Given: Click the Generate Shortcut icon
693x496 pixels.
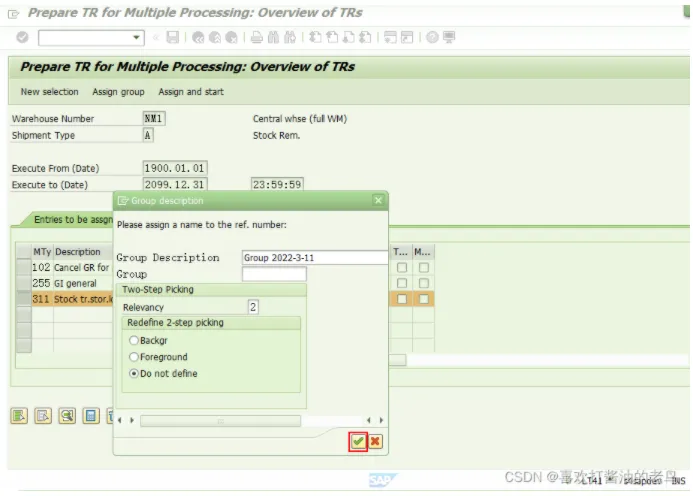Looking at the screenshot, I should coord(407,38).
